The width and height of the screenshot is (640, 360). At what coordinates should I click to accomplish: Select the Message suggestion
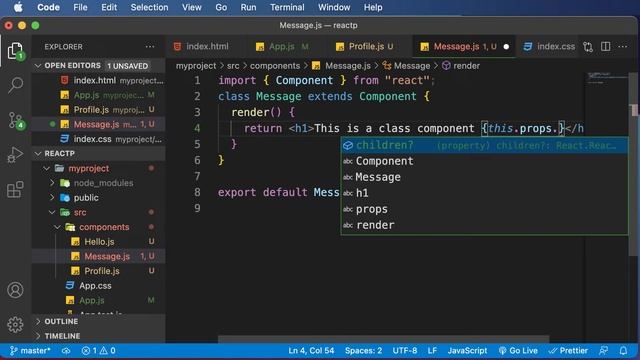[x=484, y=177]
